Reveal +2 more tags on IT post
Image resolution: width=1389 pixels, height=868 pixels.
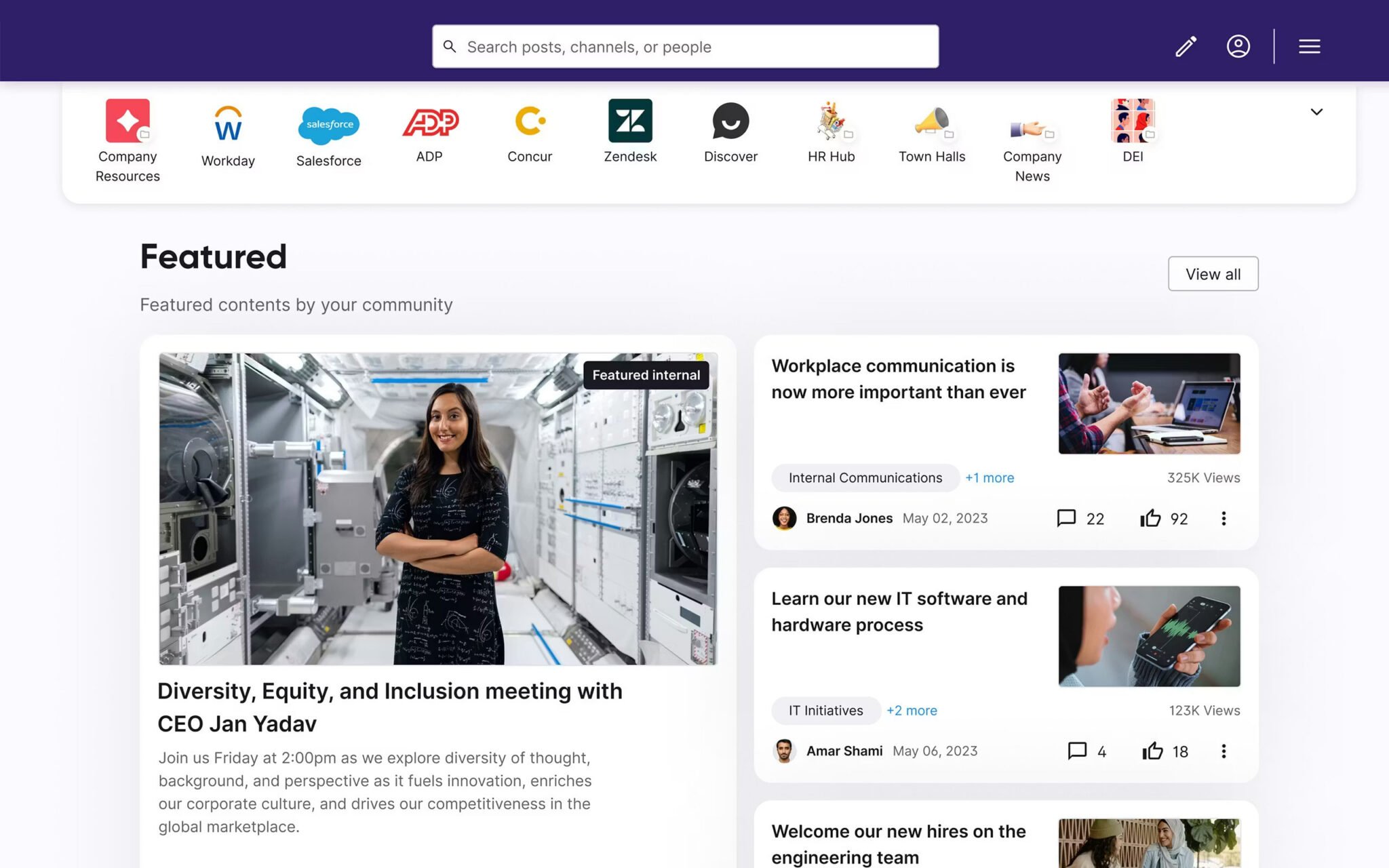[x=911, y=711]
